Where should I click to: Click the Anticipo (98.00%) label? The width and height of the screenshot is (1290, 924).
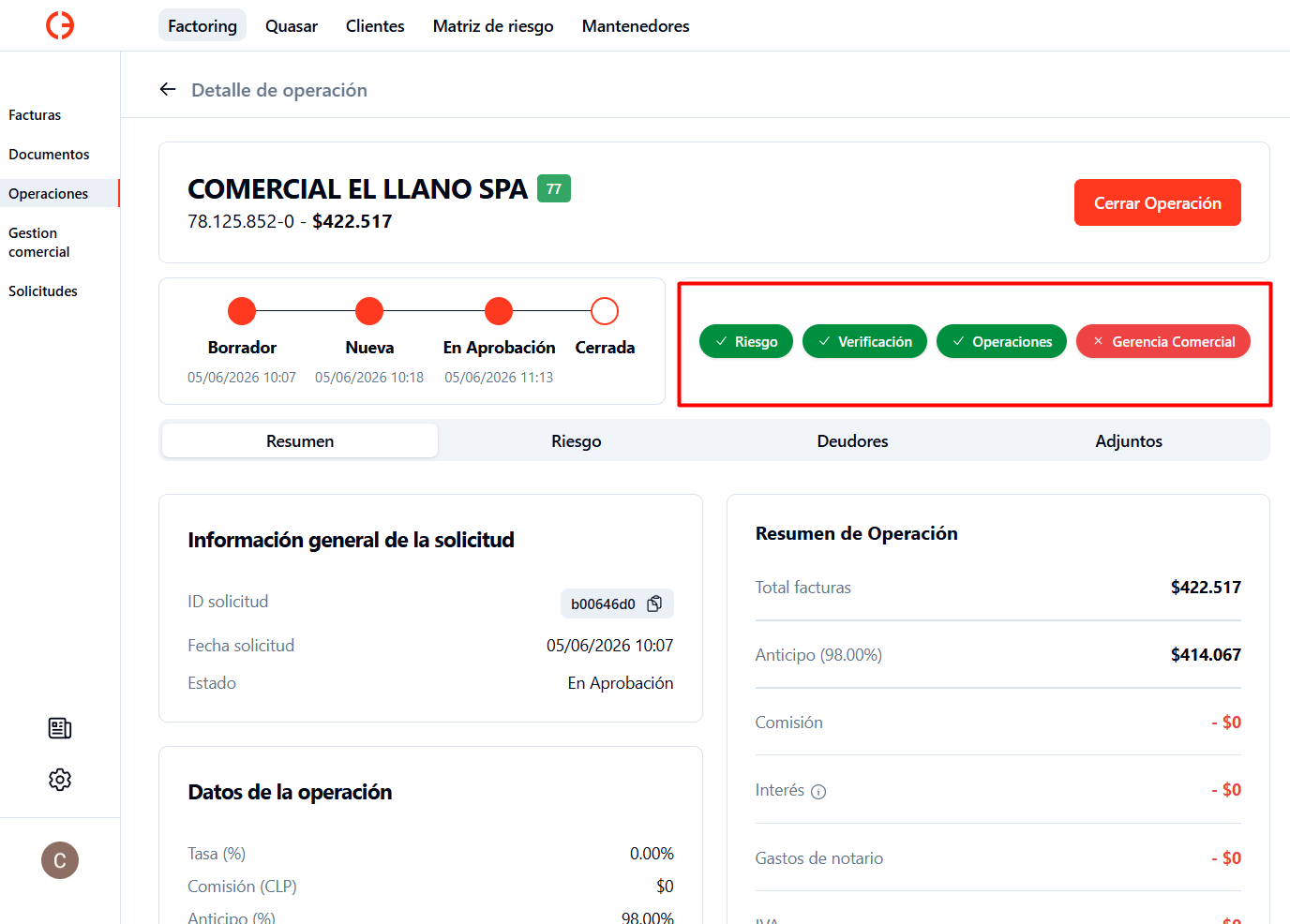[818, 655]
